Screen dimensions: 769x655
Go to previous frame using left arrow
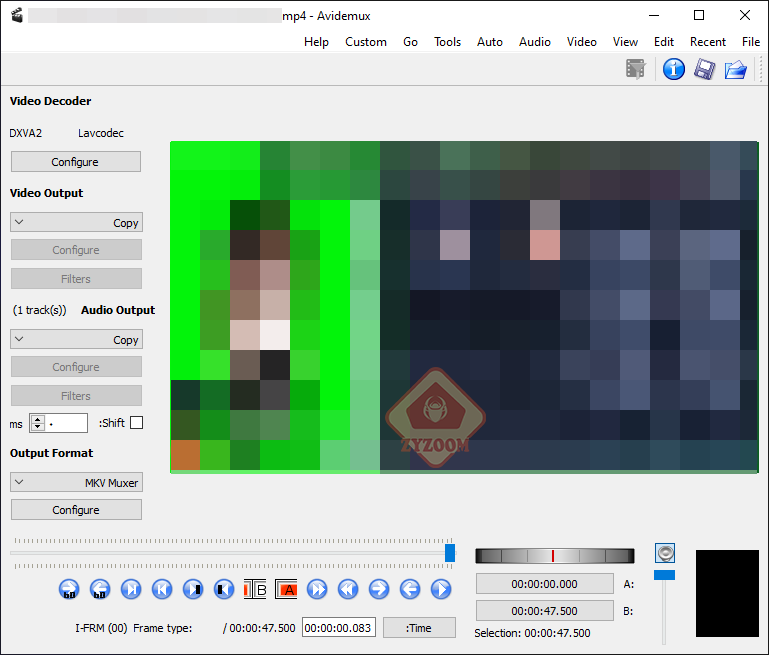click(410, 589)
